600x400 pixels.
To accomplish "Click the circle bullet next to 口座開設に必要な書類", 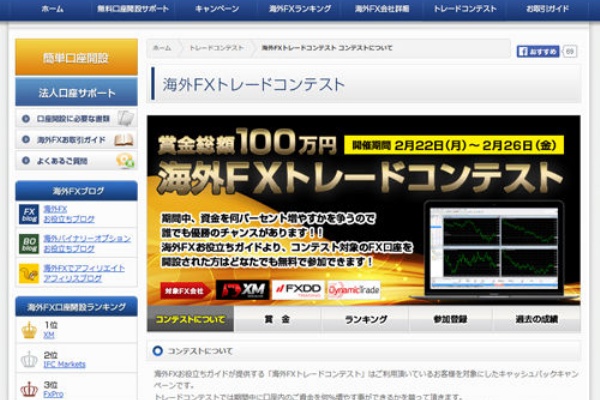I will tap(26, 119).
